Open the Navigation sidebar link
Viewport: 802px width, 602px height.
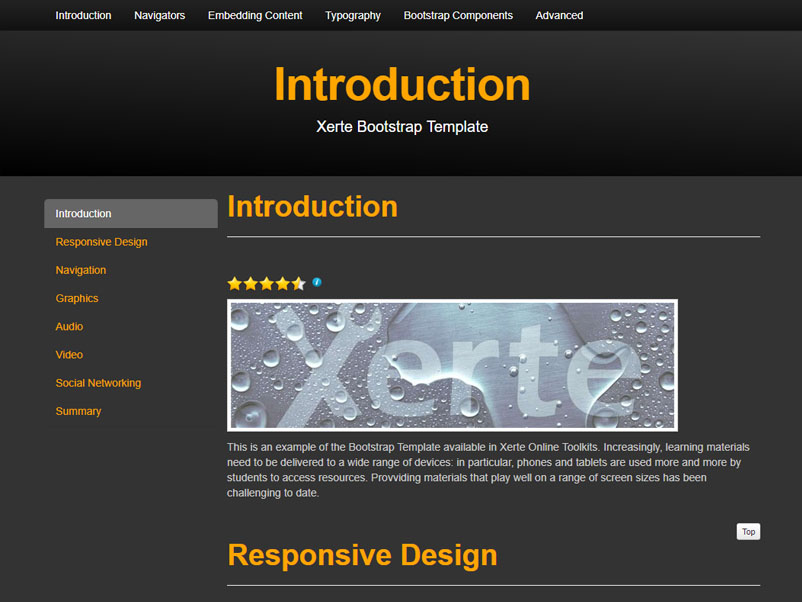point(81,270)
